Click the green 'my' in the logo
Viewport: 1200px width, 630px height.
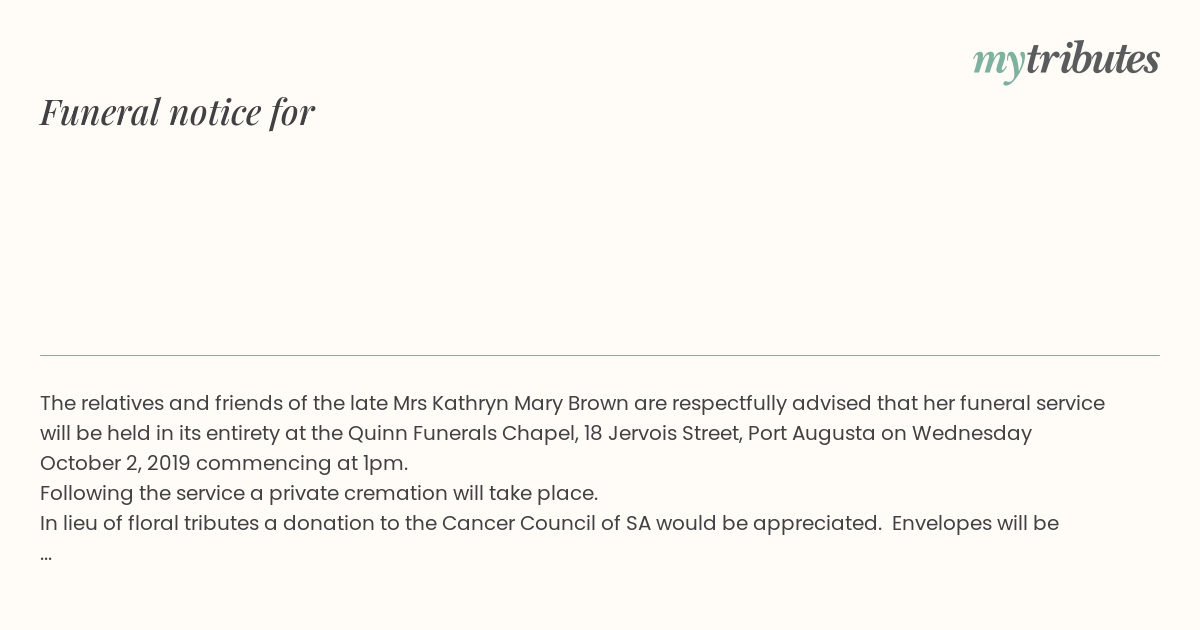tap(999, 64)
